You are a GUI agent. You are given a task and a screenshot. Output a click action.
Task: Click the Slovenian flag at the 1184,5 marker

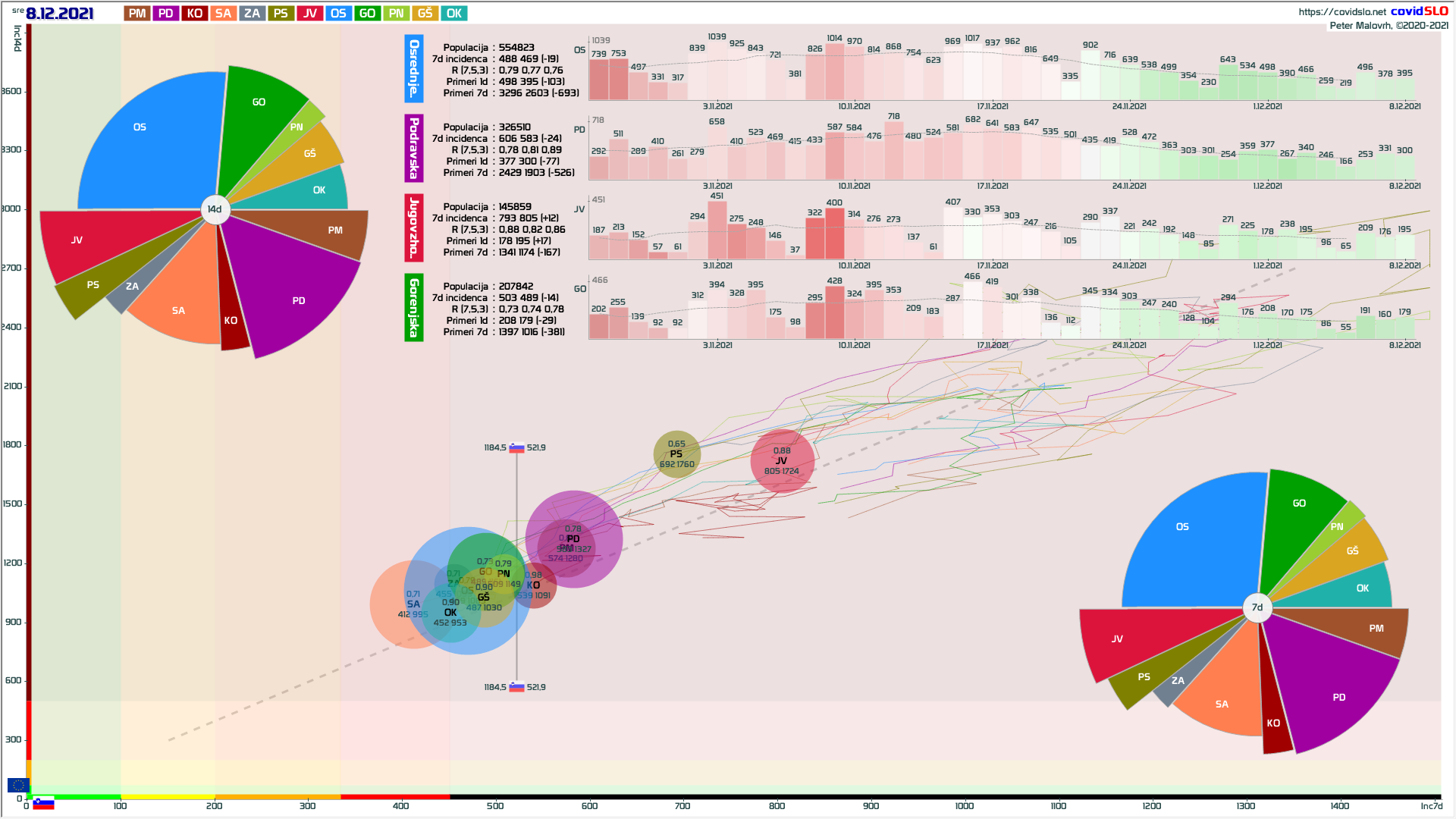click(516, 448)
